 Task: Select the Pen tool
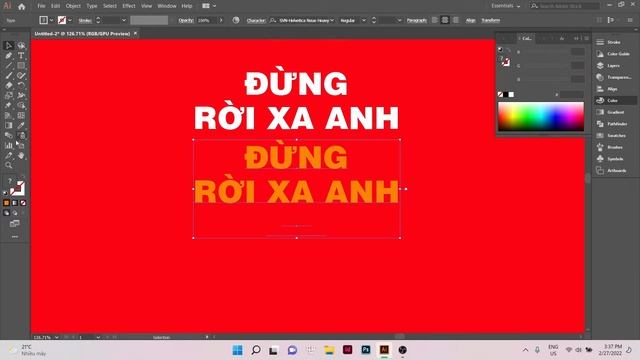coord(9,56)
